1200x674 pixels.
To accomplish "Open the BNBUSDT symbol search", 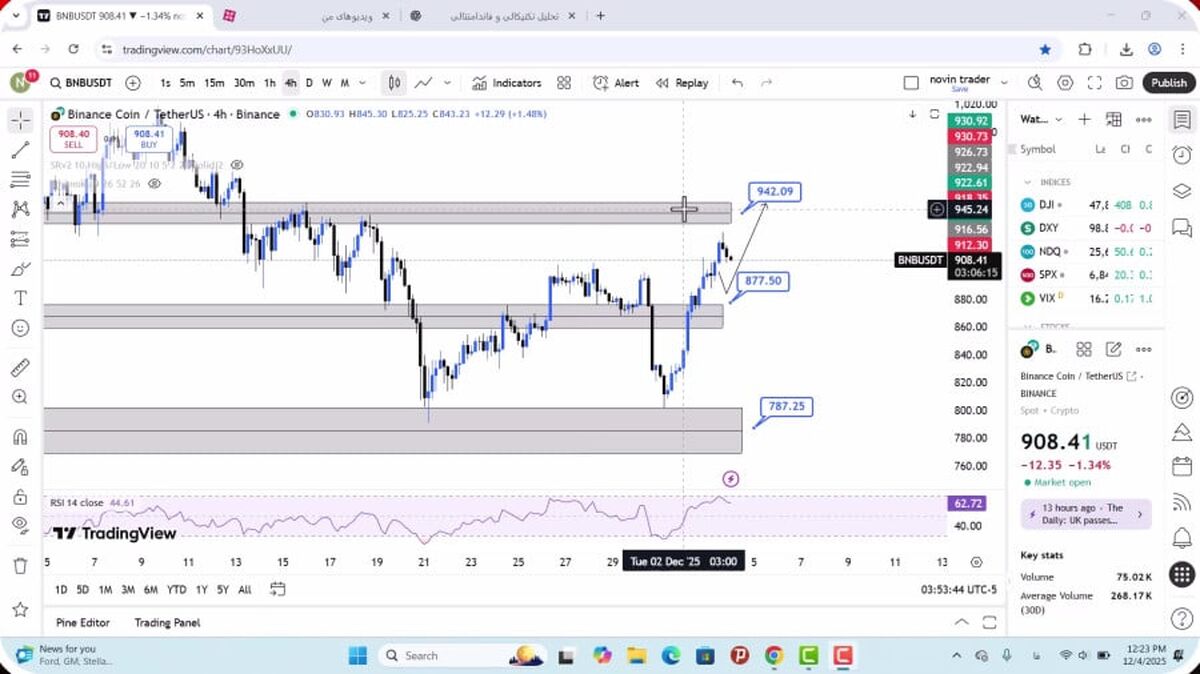I will pyautogui.click(x=81, y=83).
